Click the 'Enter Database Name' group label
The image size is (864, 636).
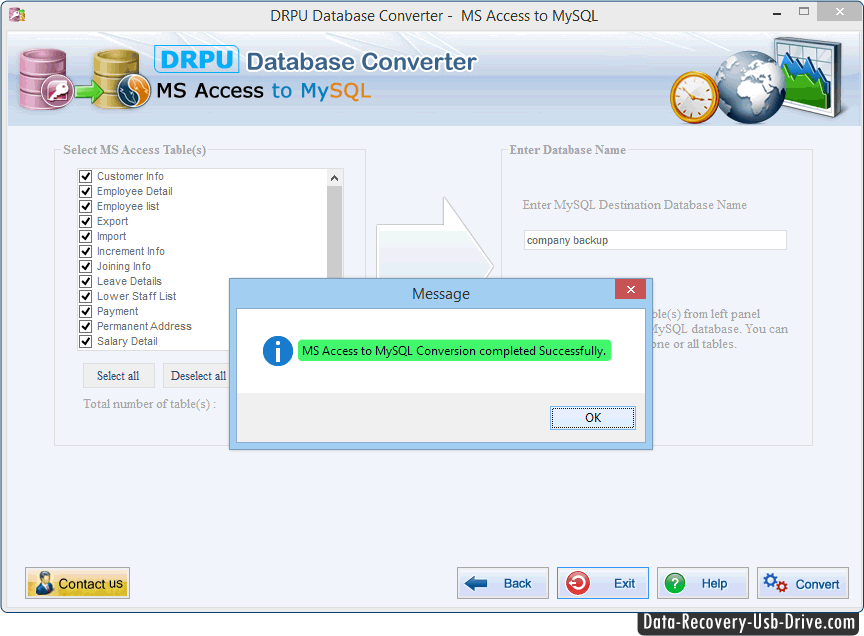[x=568, y=150]
